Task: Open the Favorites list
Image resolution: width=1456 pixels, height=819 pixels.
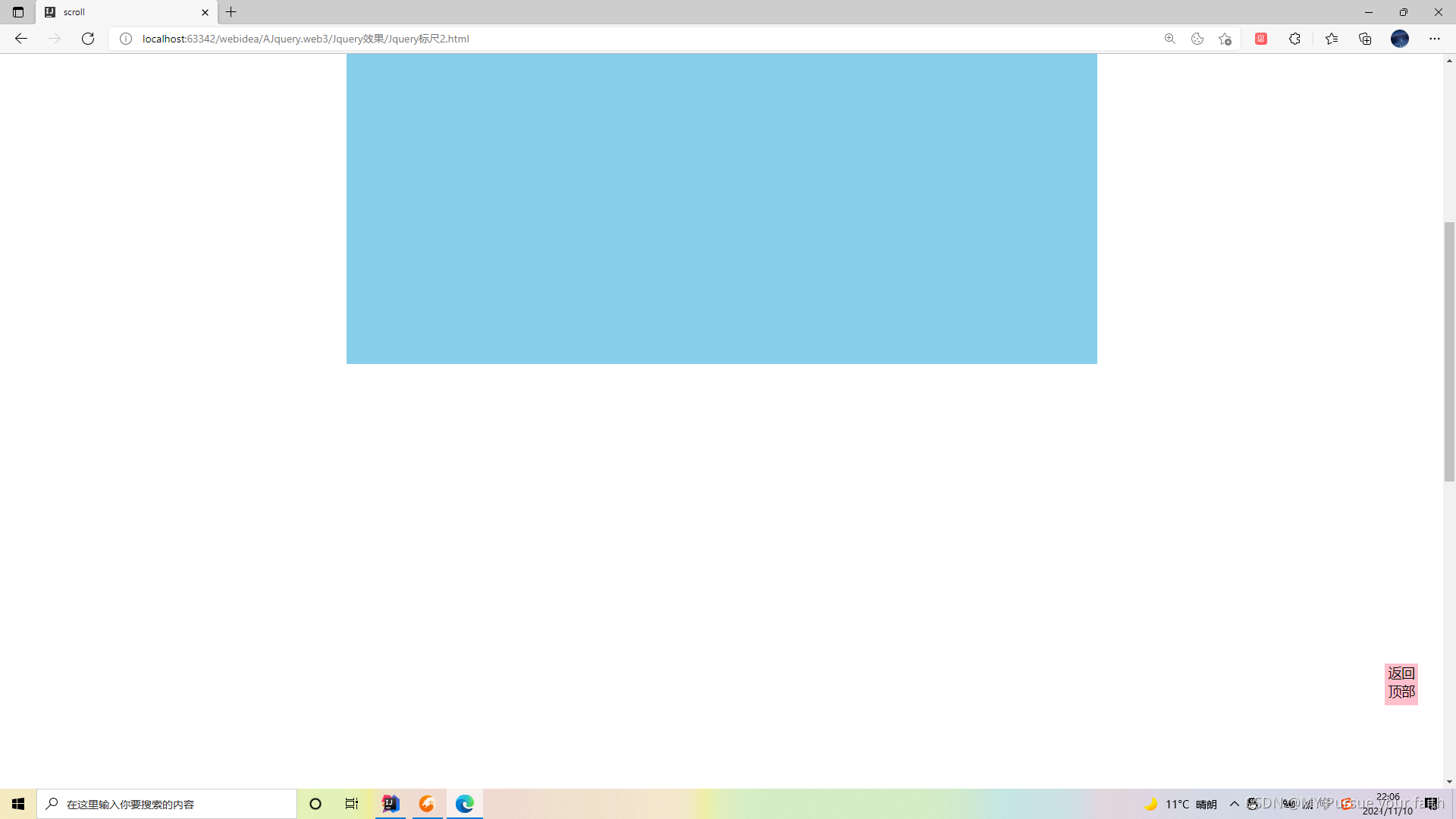Action: click(1332, 39)
